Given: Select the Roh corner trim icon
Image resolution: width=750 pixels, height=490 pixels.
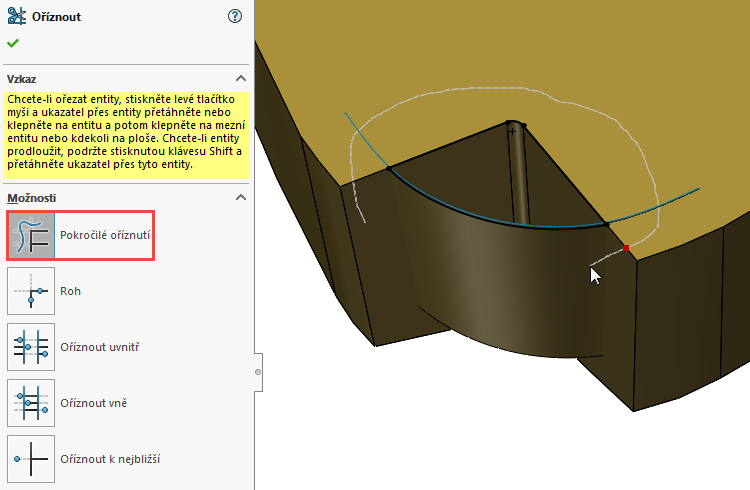Looking at the screenshot, I should 31,291.
